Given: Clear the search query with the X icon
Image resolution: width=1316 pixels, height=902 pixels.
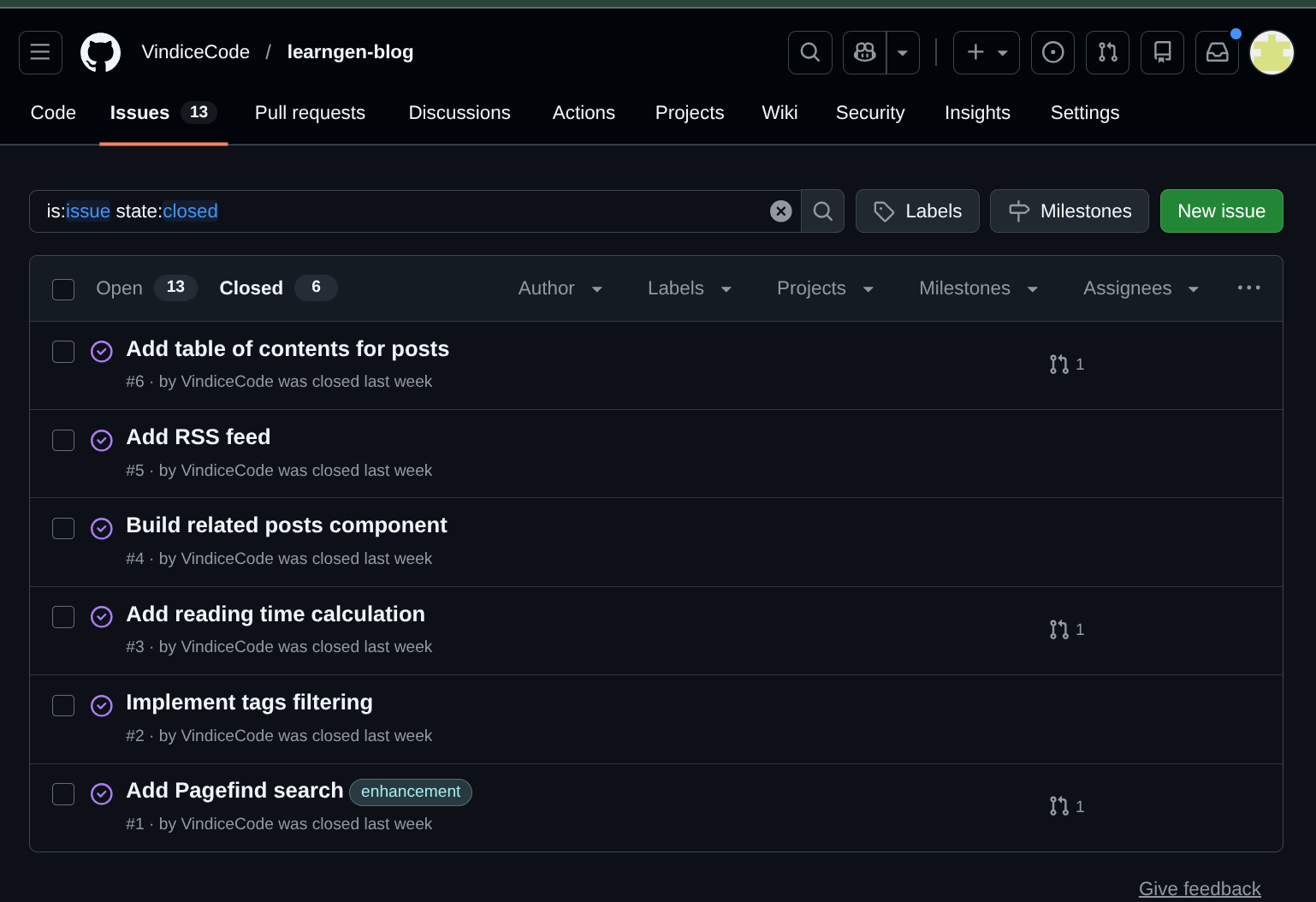Looking at the screenshot, I should [780, 211].
